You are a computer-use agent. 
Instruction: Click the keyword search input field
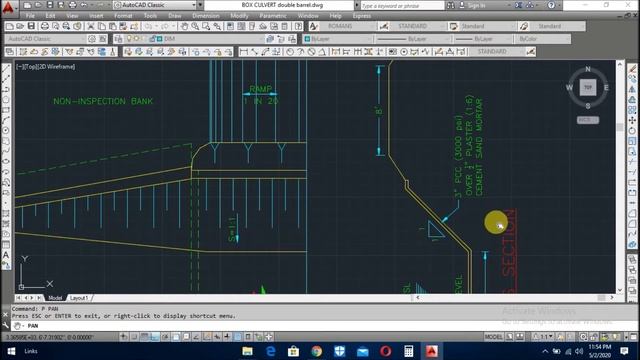click(x=402, y=5)
